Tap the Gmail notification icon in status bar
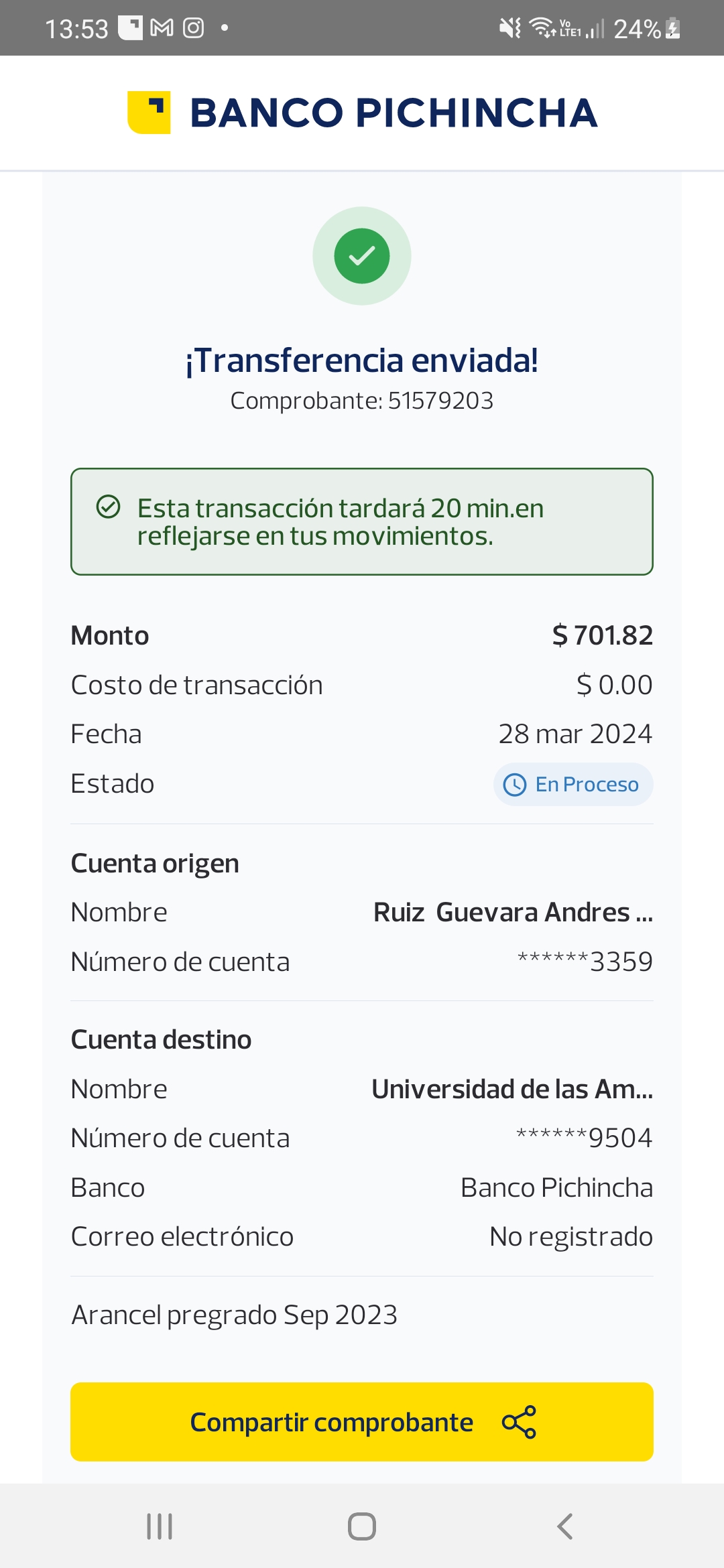Viewport: 724px width, 1568px height. click(x=162, y=28)
